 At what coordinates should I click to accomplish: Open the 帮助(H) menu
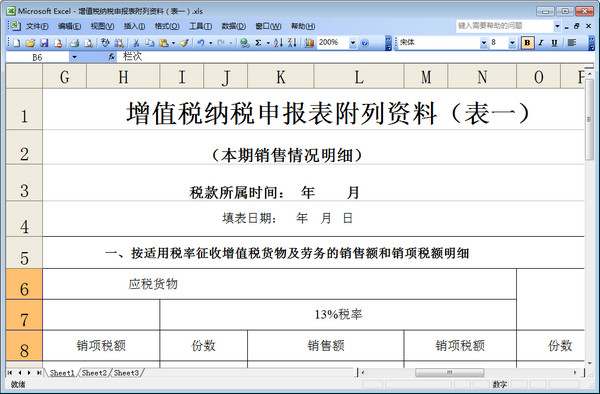(303, 26)
